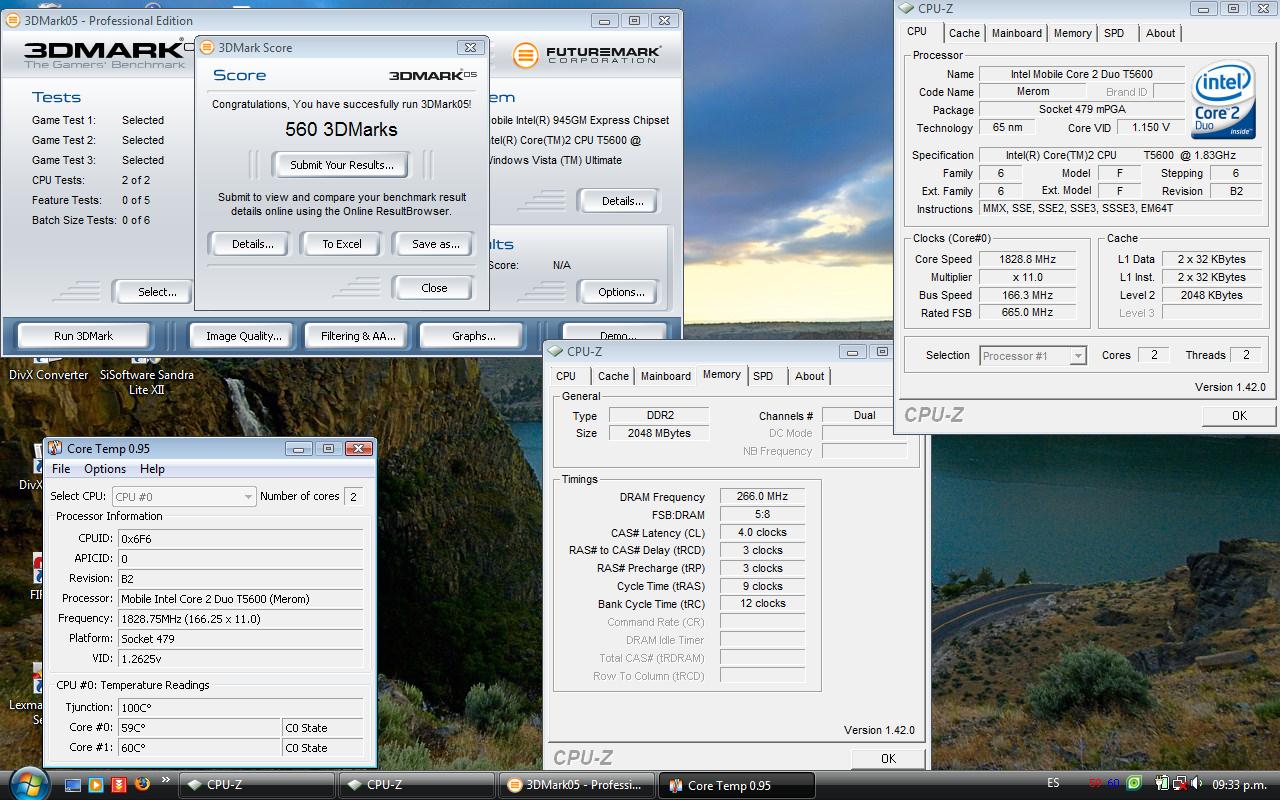This screenshot has height=800, width=1280.
Task: Click green circular tray icon
Action: coord(1134,783)
